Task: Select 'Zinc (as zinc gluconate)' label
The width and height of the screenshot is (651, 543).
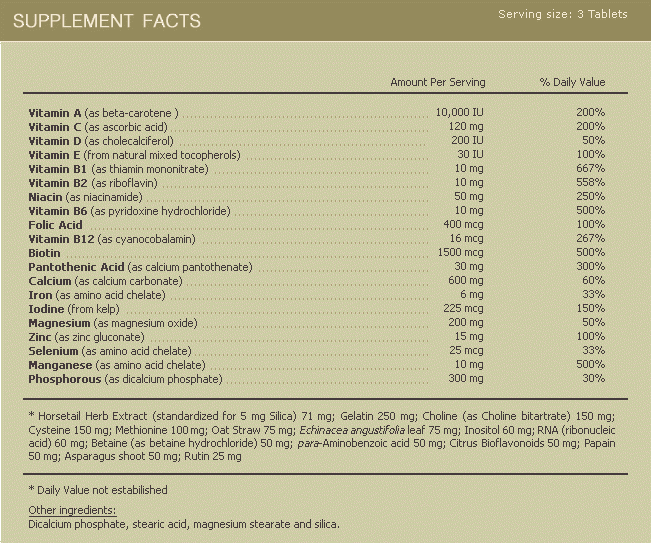Action: pos(86,338)
